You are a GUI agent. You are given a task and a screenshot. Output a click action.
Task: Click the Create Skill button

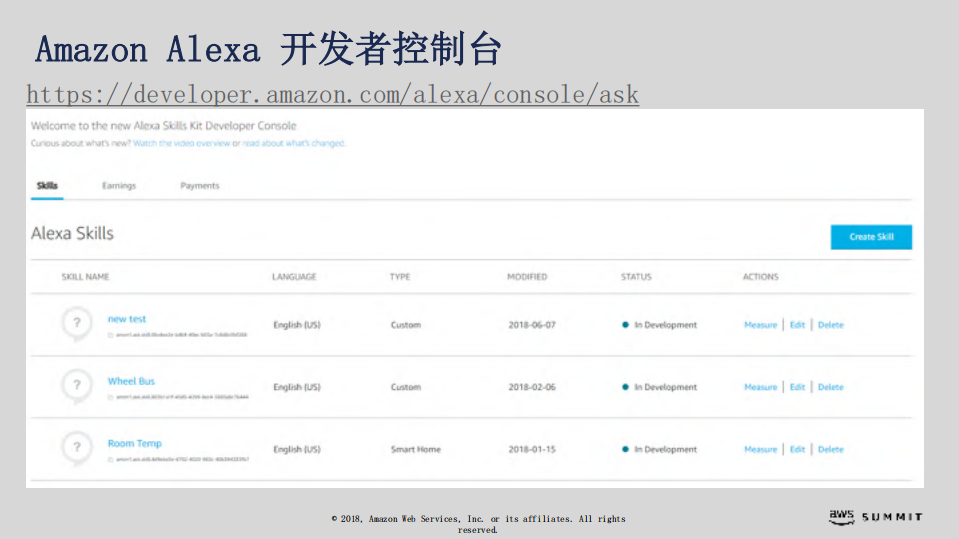pyautogui.click(x=871, y=237)
